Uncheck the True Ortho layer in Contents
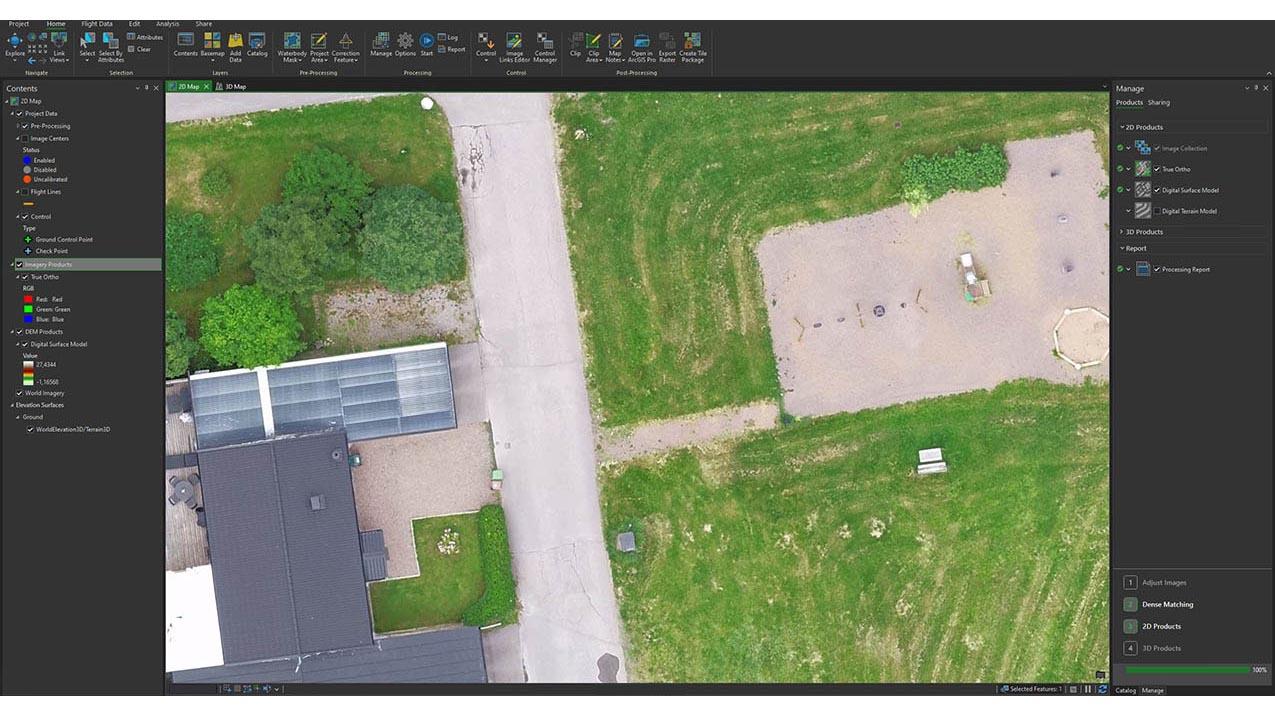 tap(26, 277)
